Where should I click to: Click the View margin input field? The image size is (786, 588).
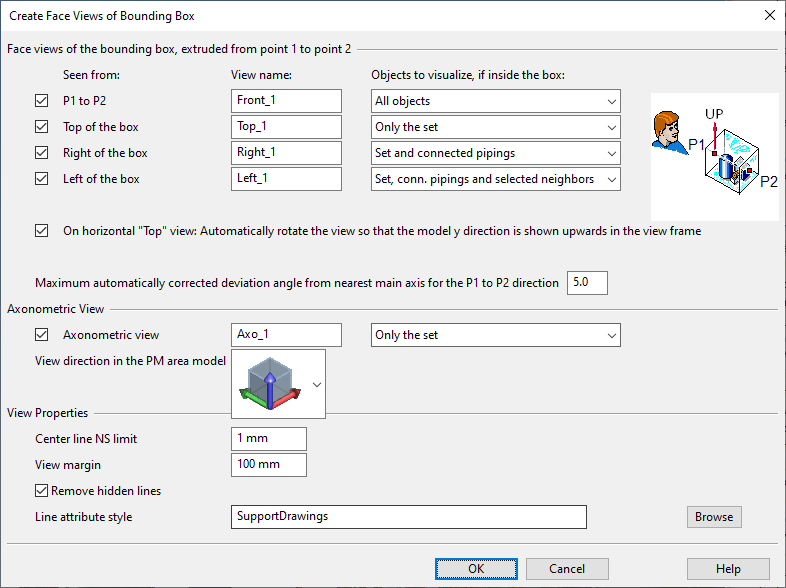coord(268,465)
